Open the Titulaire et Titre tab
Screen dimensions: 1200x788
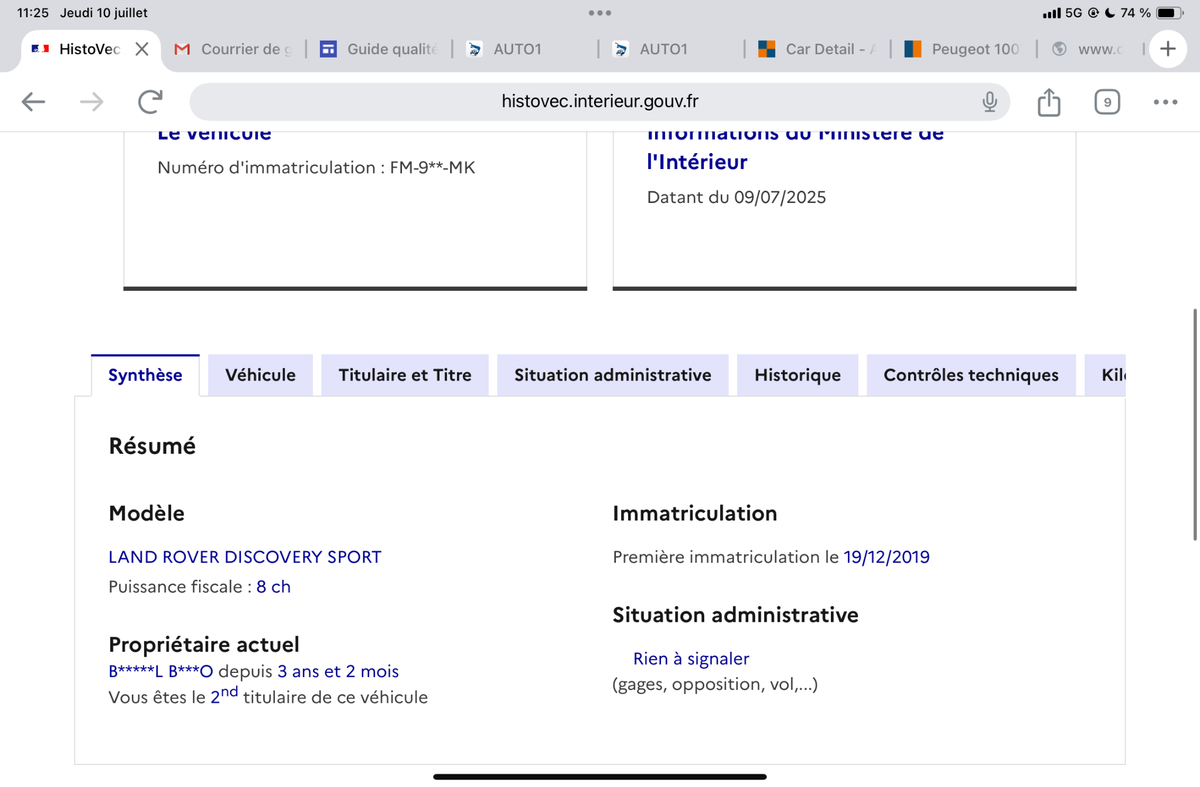pos(405,375)
